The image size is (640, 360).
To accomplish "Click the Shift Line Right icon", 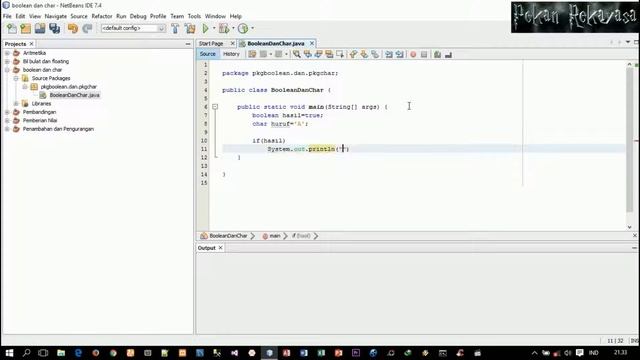I will pyautogui.click(x=400, y=54).
